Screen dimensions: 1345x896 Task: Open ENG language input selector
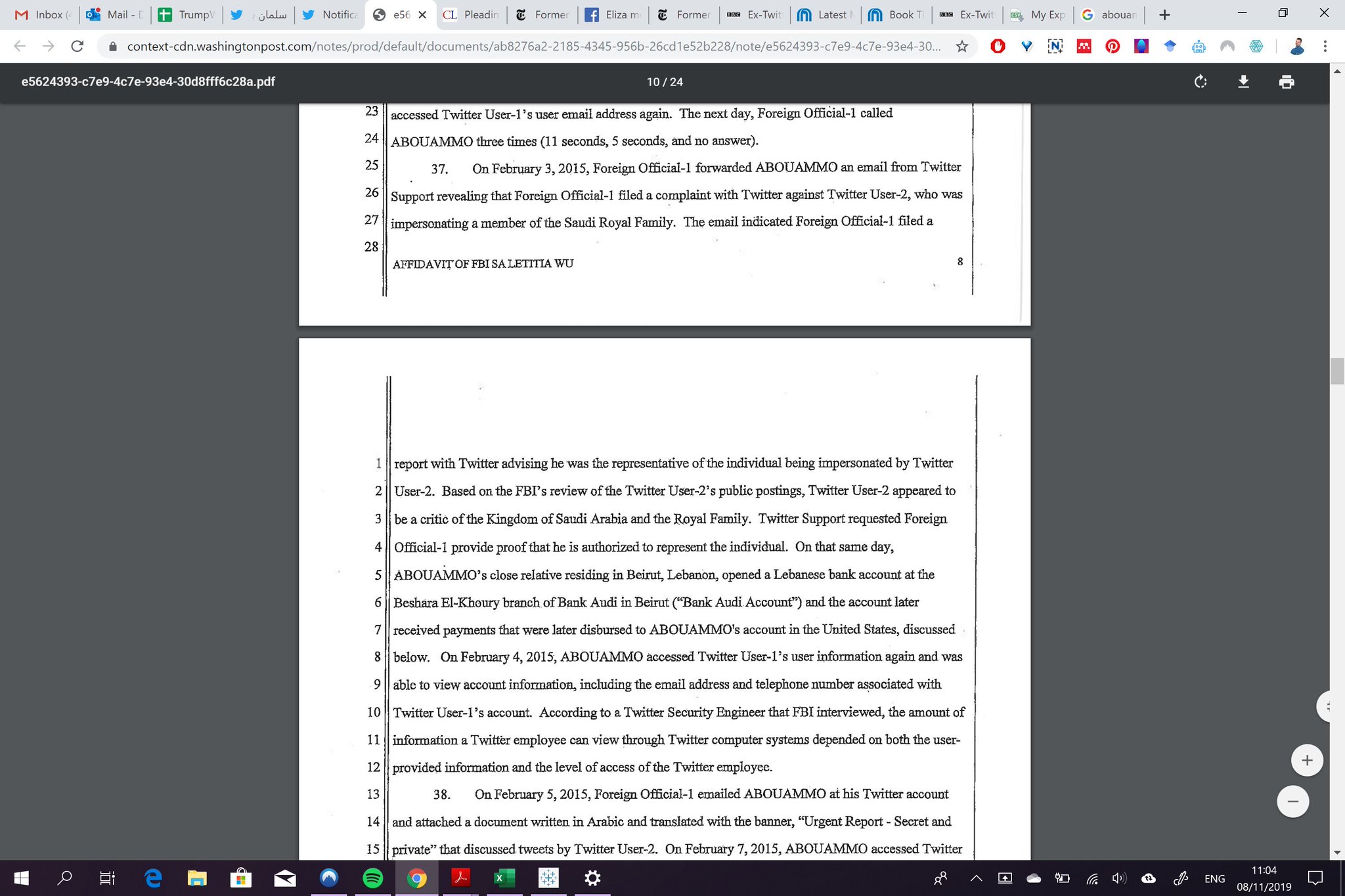pos(1214,878)
